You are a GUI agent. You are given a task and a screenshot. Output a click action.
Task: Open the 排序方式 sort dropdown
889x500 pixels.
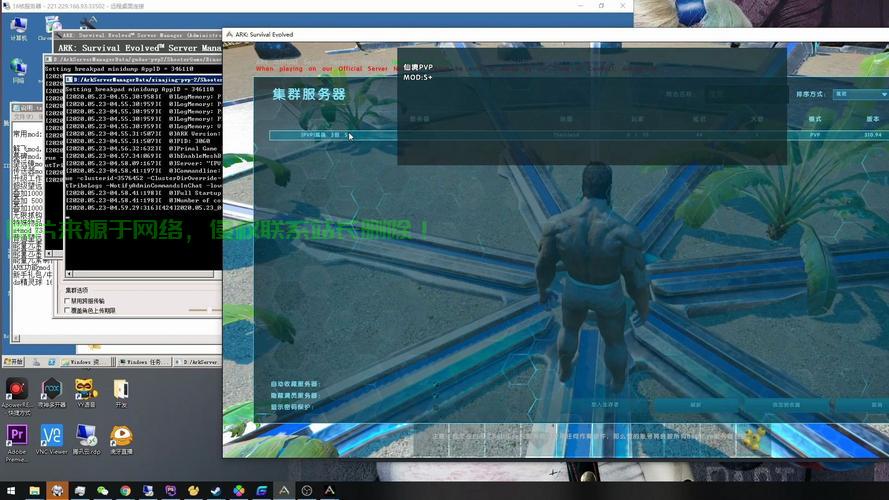(x=860, y=94)
